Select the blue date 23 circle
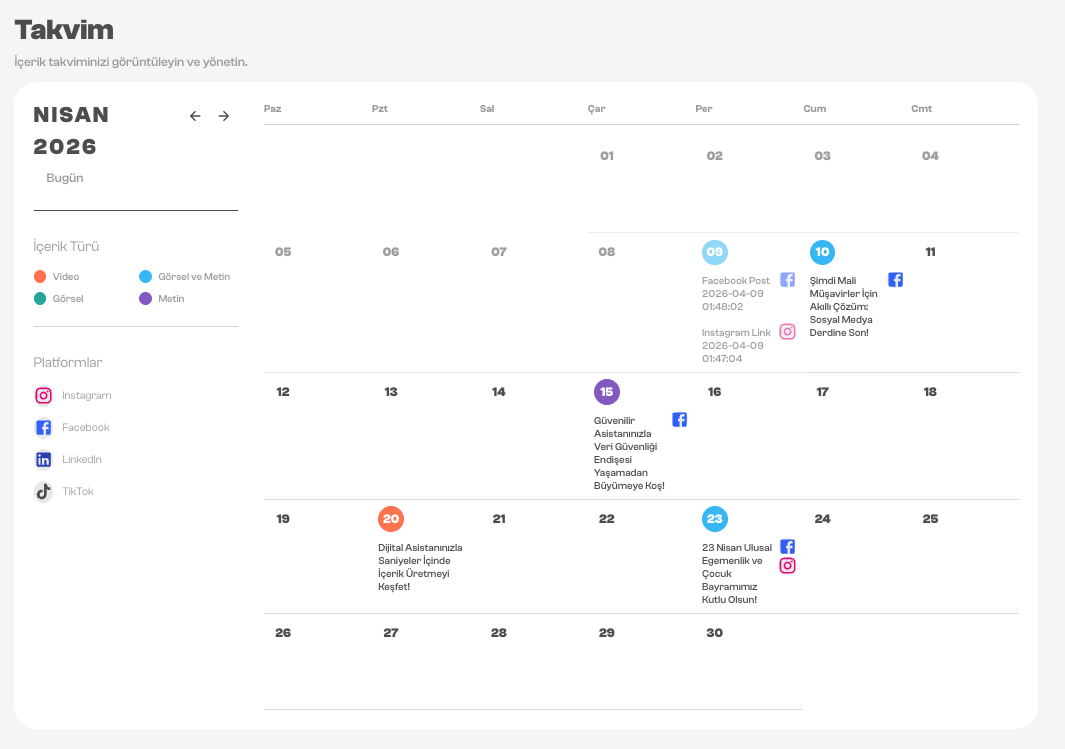This screenshot has width=1065, height=749. 715,519
